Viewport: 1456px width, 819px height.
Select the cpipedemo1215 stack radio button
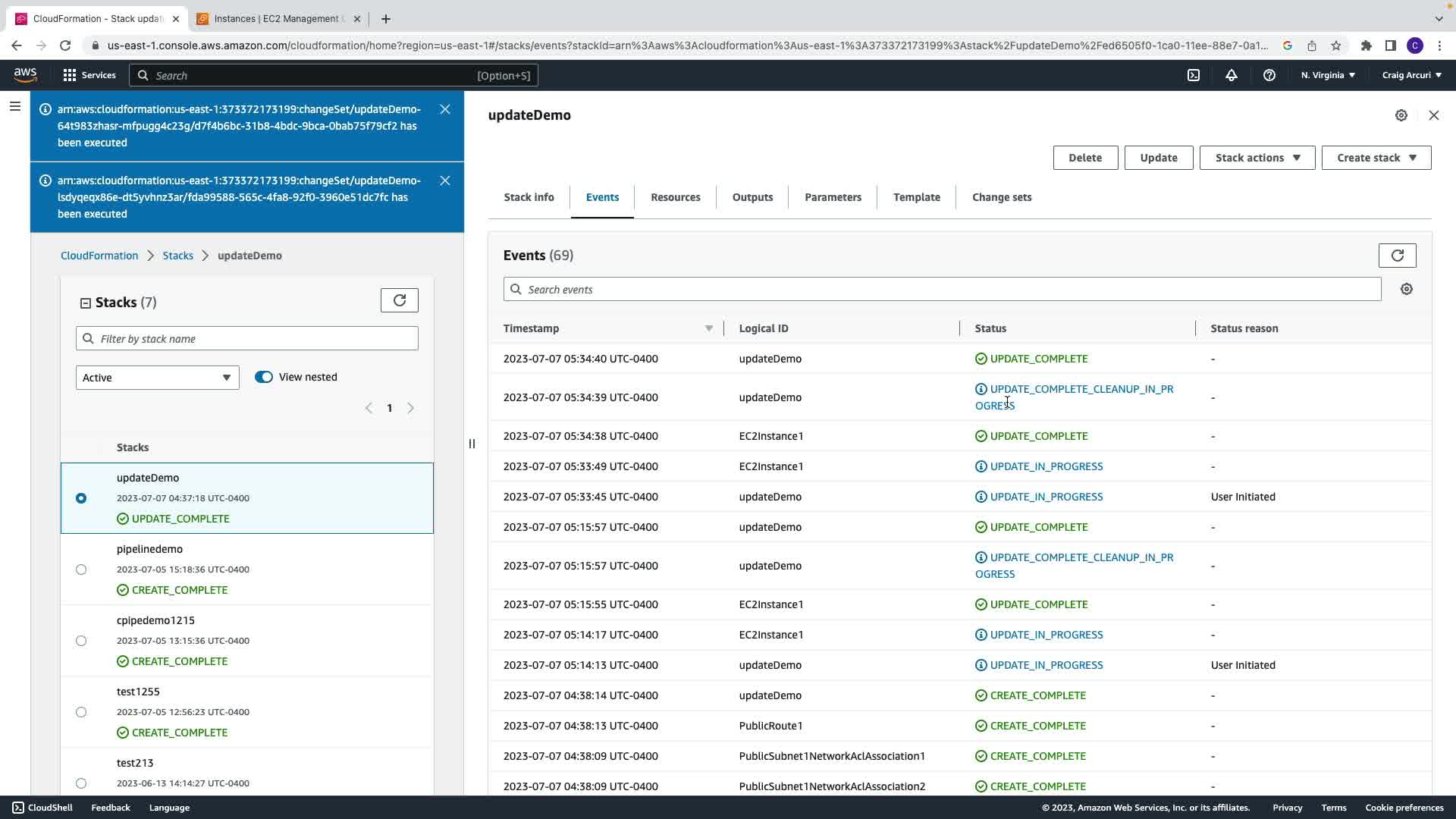click(x=81, y=641)
